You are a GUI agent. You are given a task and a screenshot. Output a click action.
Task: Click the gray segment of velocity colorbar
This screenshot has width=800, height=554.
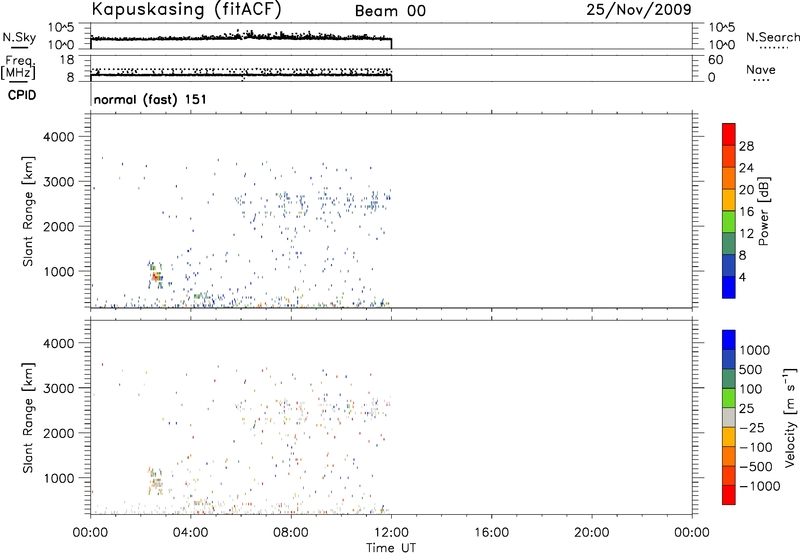pyautogui.click(x=729, y=418)
